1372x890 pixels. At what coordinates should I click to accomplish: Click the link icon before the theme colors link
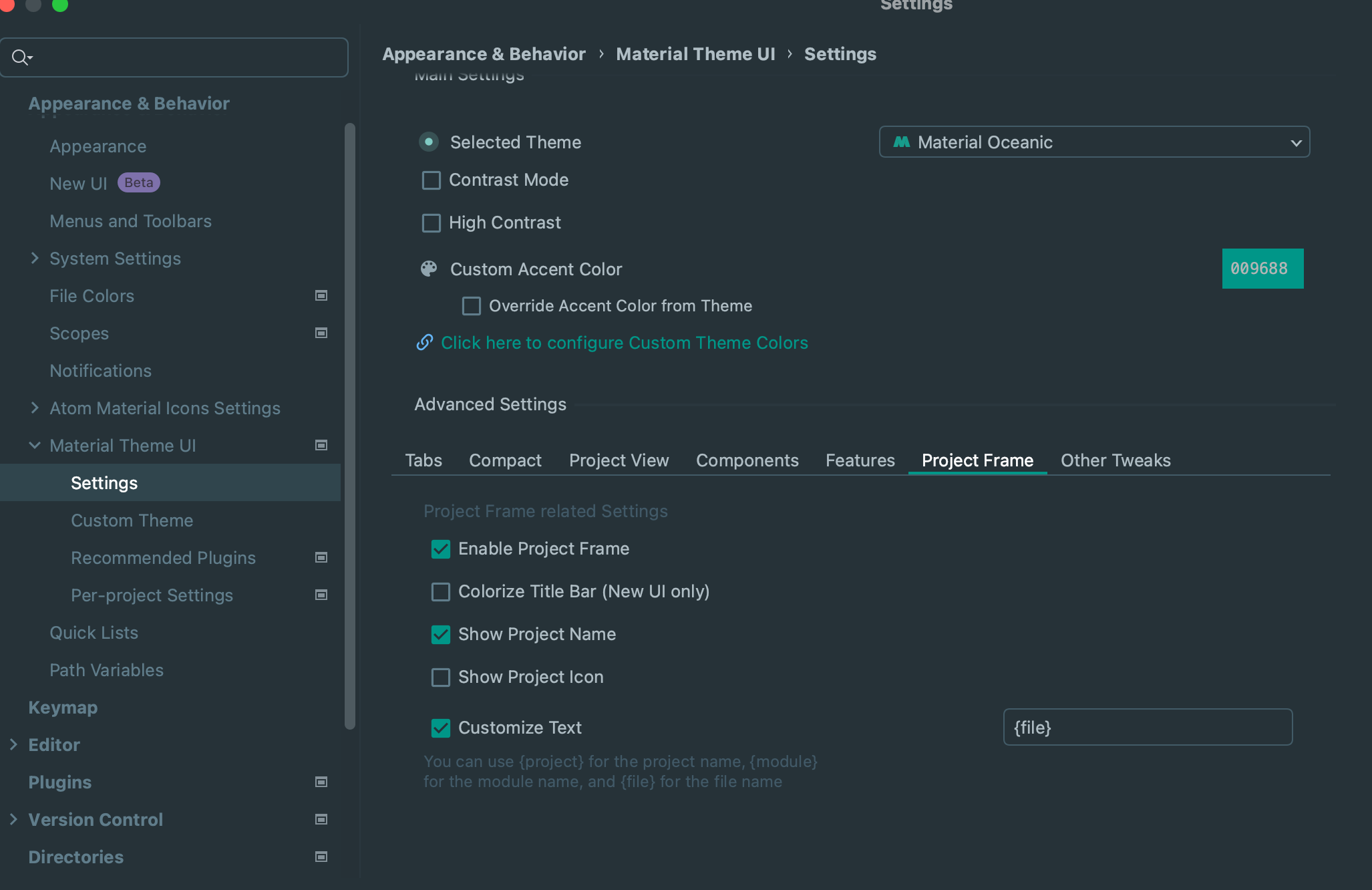click(423, 342)
